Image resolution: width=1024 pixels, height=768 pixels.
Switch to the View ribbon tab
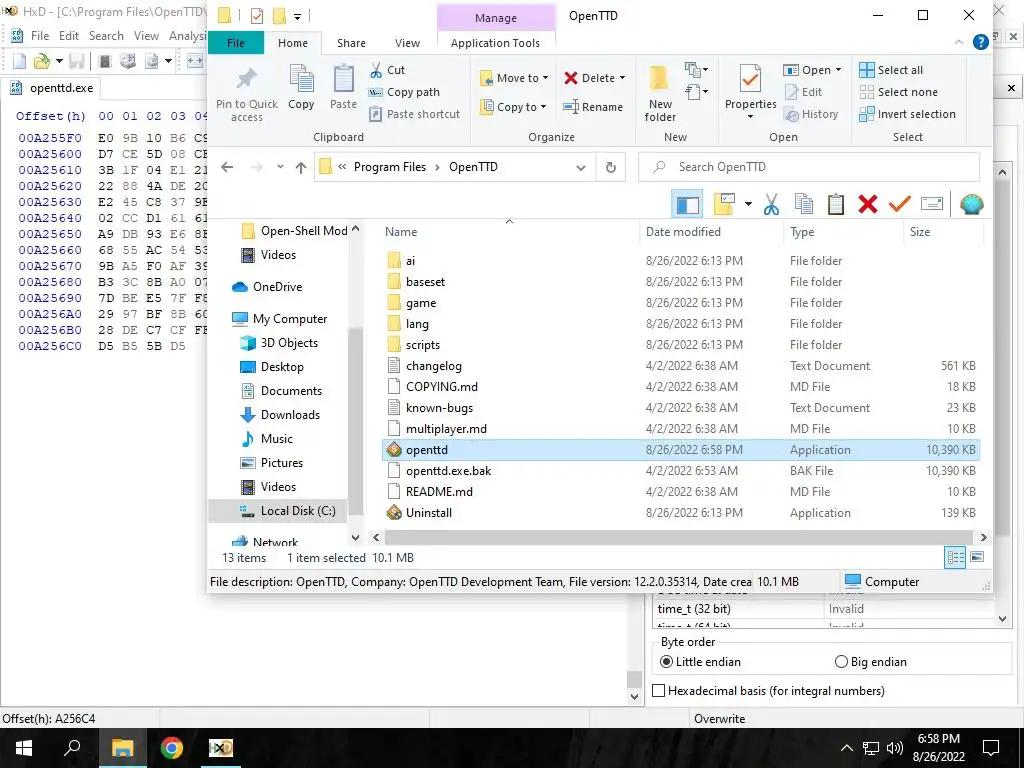point(408,43)
